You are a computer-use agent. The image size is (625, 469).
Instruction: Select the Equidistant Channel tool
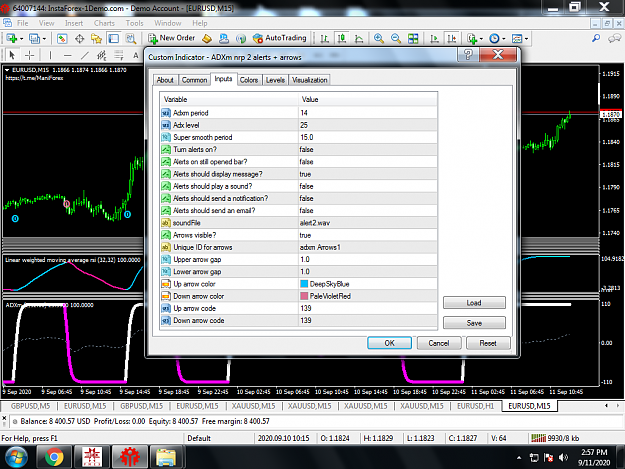click(x=102, y=55)
